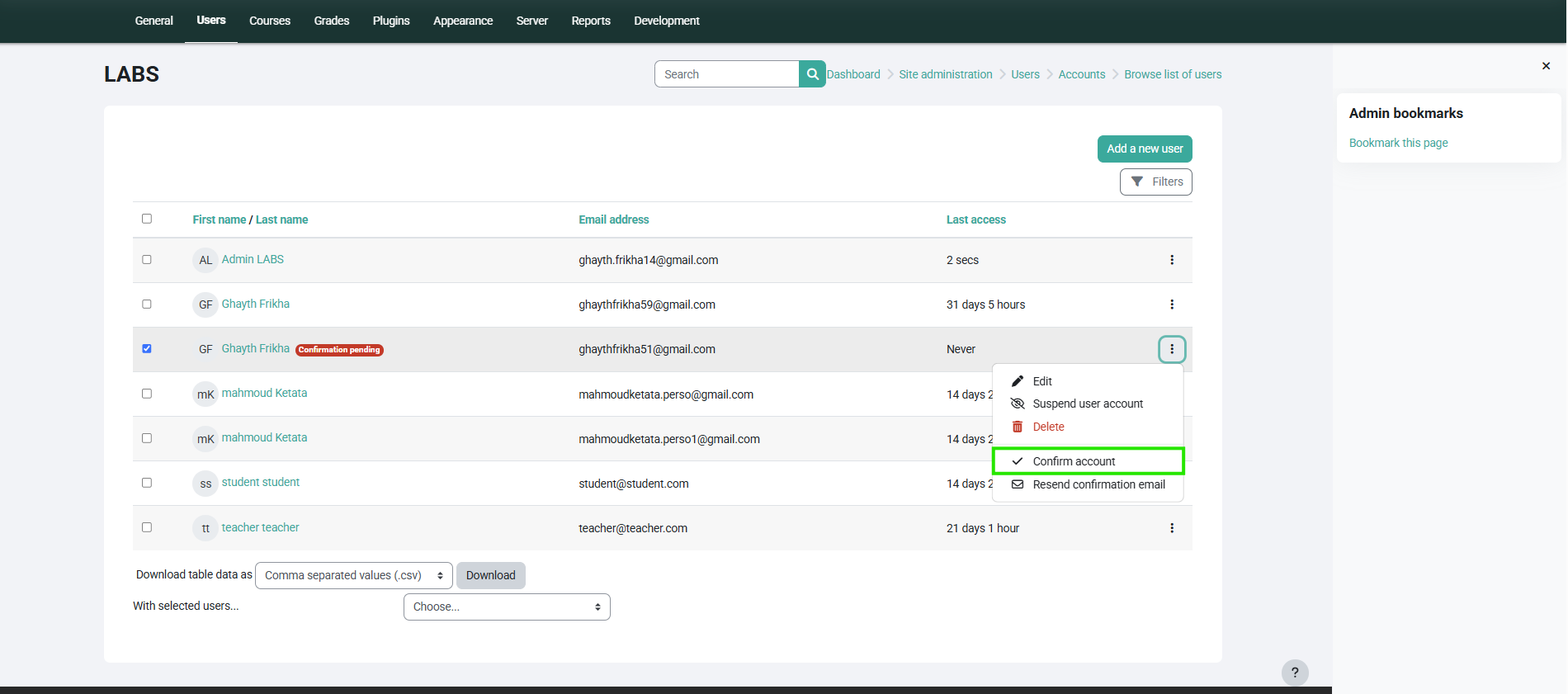
Task: Click the help question mark icon
Action: coord(1294,673)
